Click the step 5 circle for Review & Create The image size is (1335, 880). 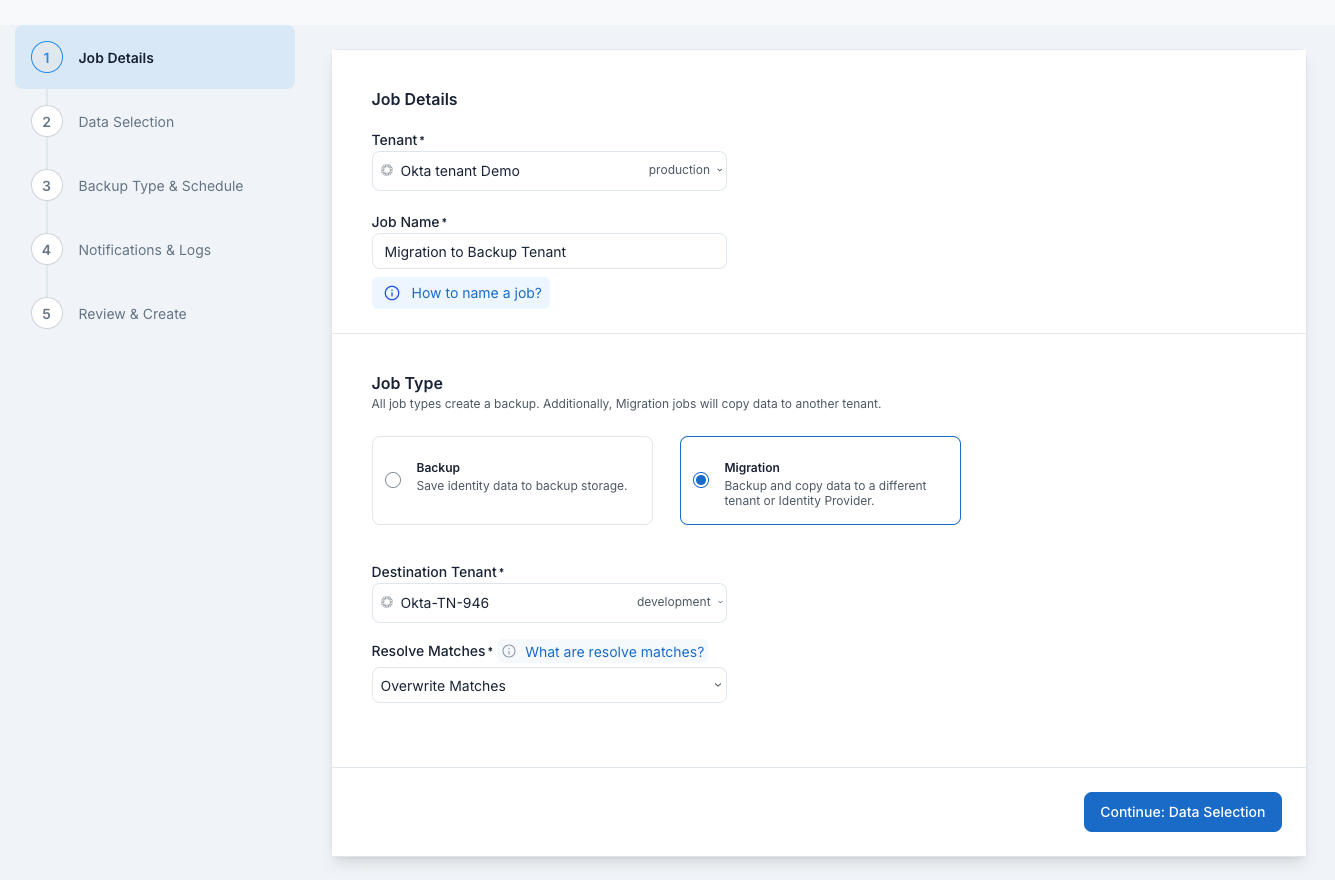coord(46,313)
